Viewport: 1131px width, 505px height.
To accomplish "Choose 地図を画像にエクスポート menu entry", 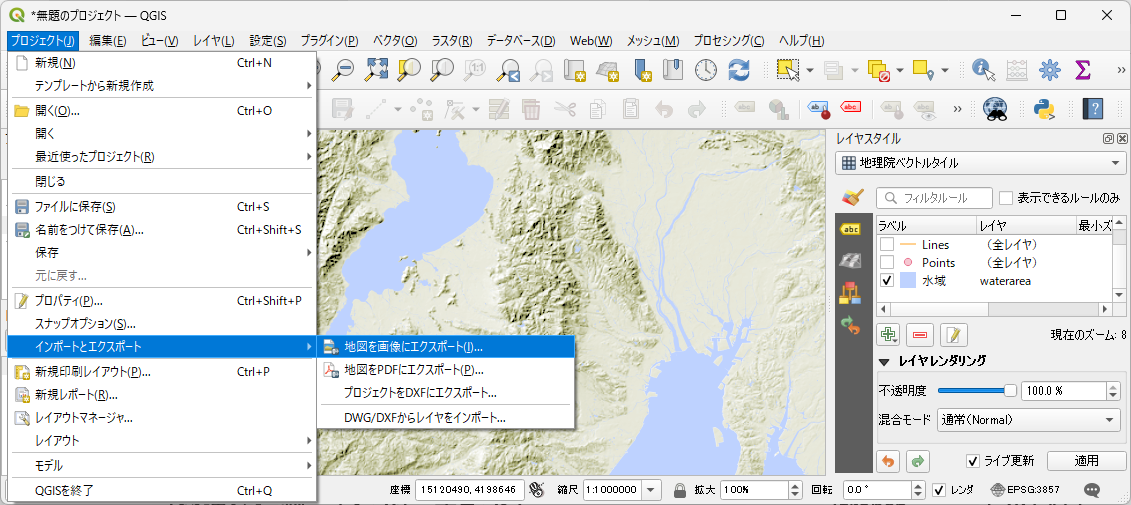I will [x=445, y=346].
